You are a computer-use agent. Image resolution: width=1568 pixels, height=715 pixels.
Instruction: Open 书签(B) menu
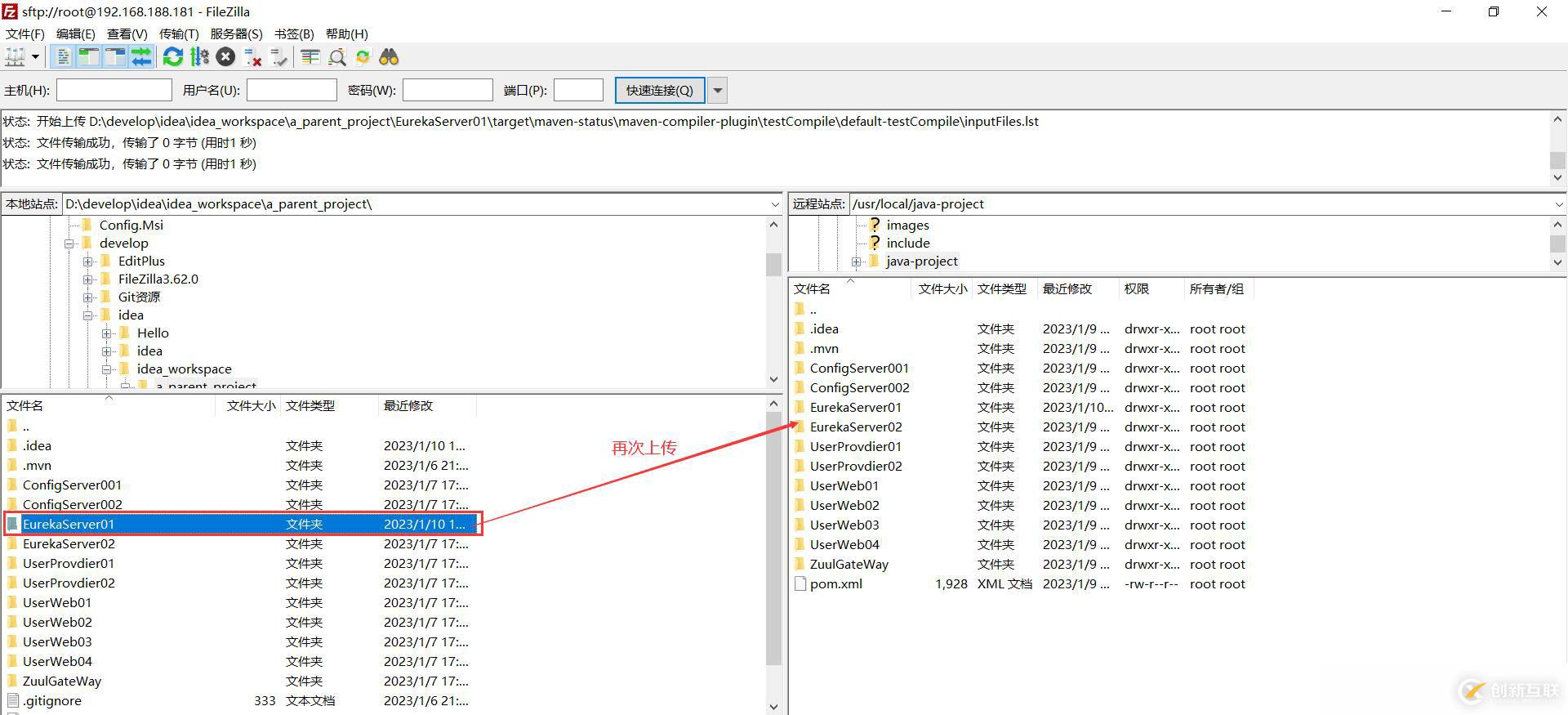pyautogui.click(x=294, y=34)
